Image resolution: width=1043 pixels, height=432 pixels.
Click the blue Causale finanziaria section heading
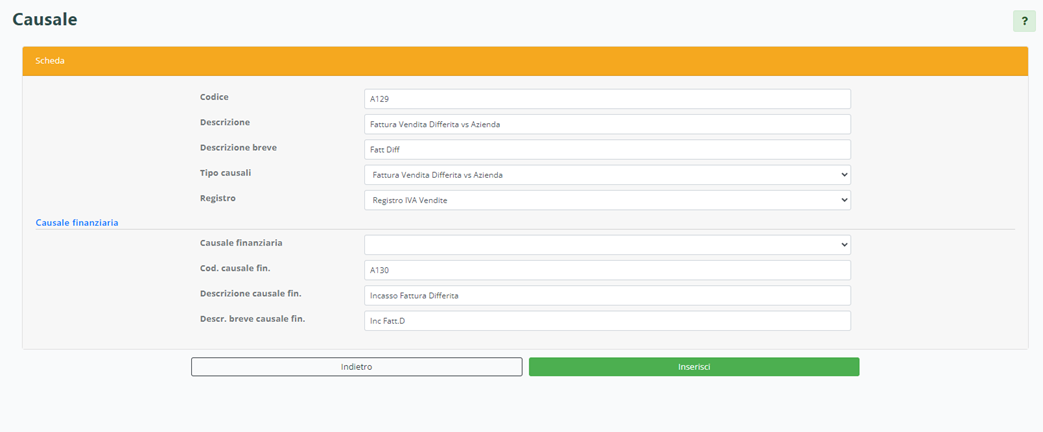click(77, 222)
